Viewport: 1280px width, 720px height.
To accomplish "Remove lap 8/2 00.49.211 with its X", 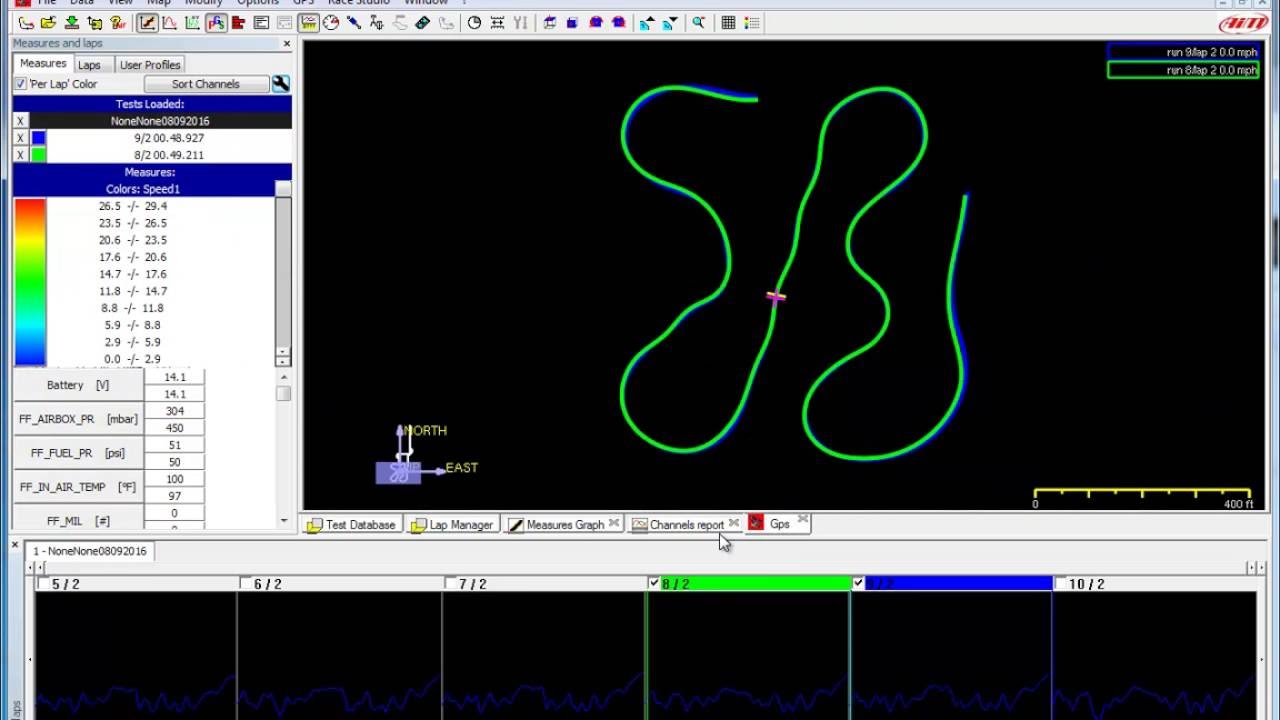I will (20, 155).
